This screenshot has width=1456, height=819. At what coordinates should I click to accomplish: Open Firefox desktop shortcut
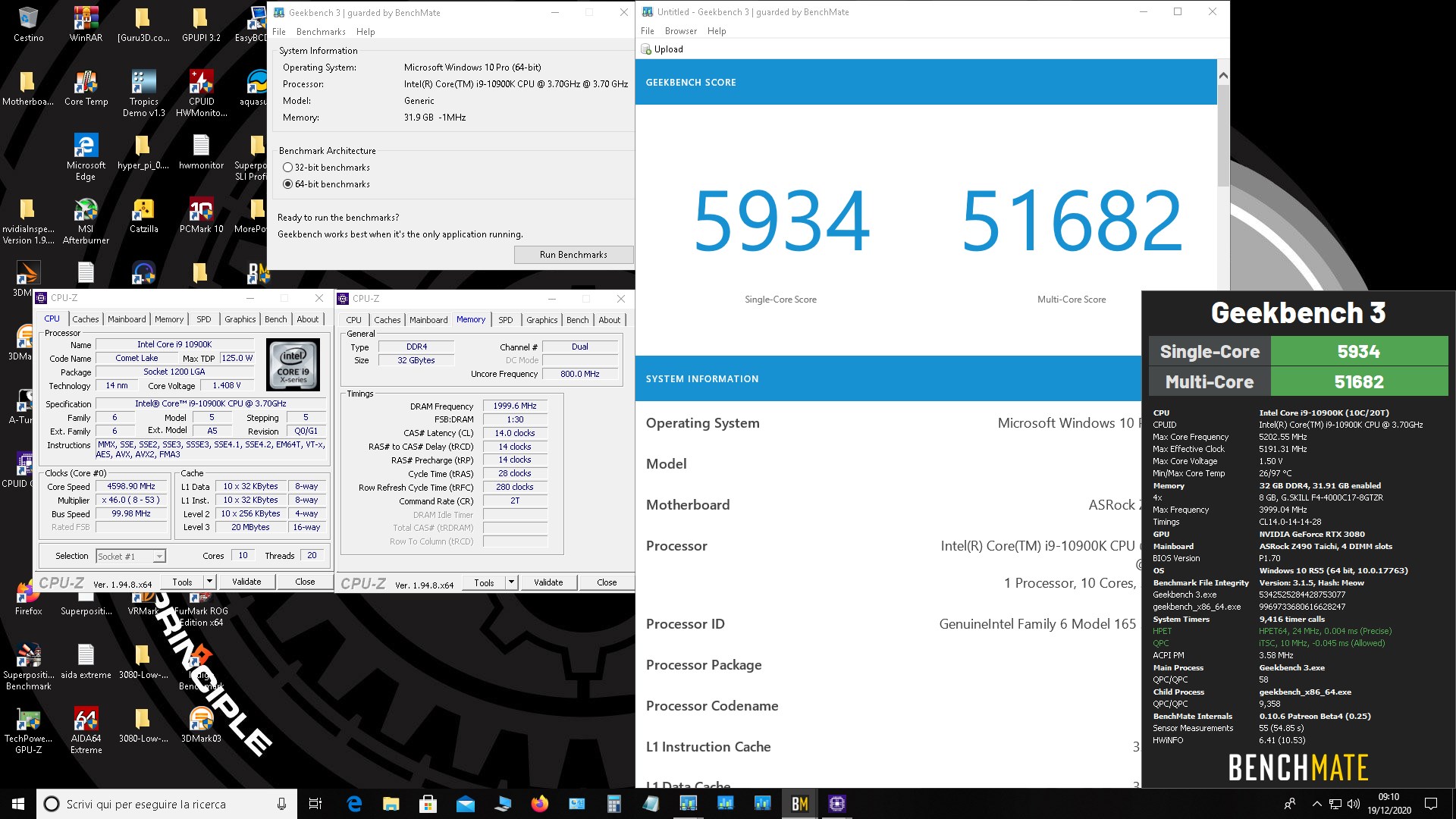click(28, 598)
